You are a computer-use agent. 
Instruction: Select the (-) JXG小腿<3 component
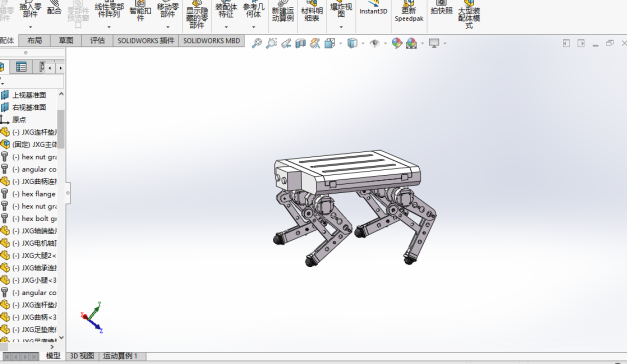click(x=34, y=280)
